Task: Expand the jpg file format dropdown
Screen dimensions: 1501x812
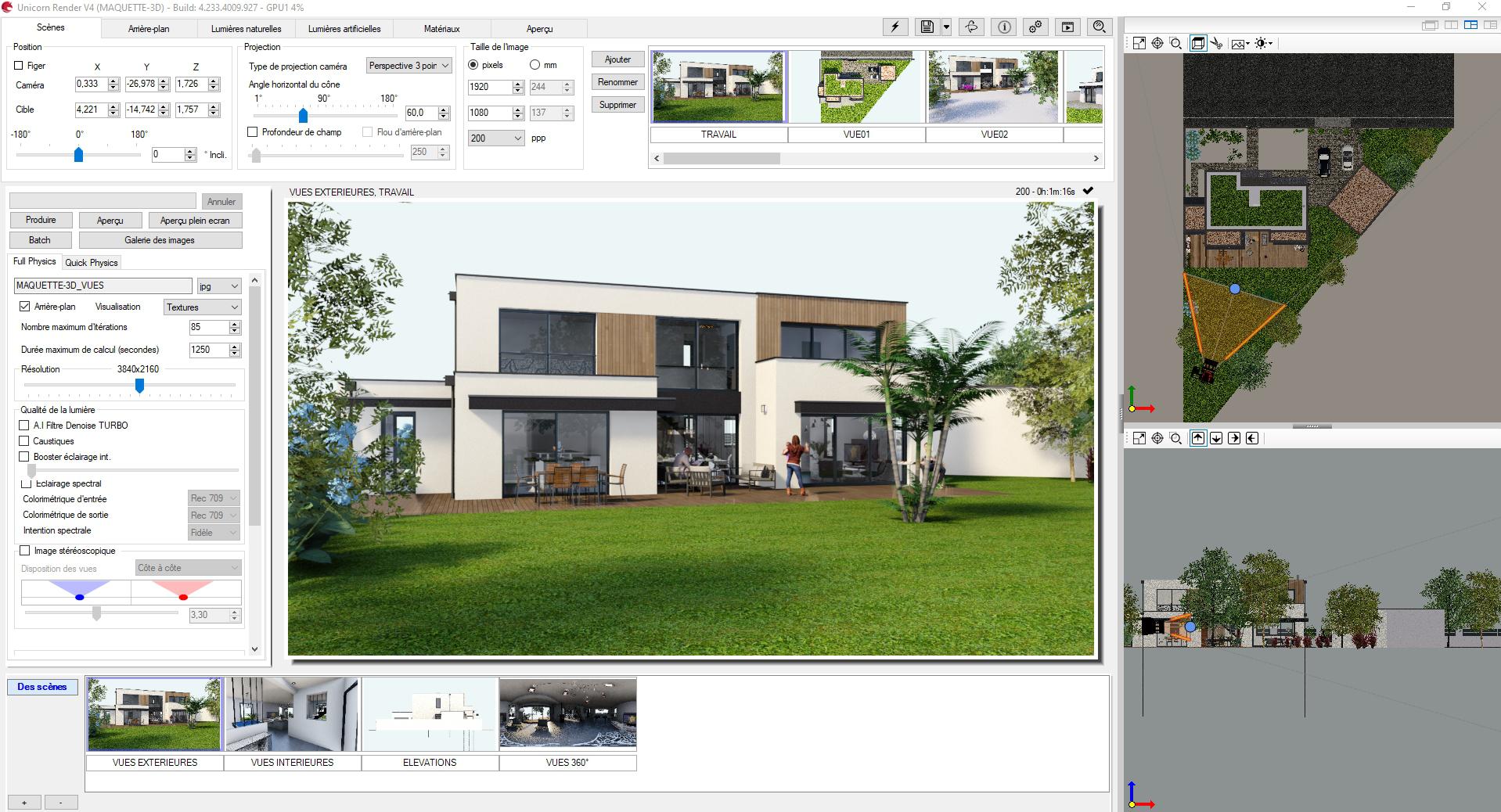Action: [218, 286]
